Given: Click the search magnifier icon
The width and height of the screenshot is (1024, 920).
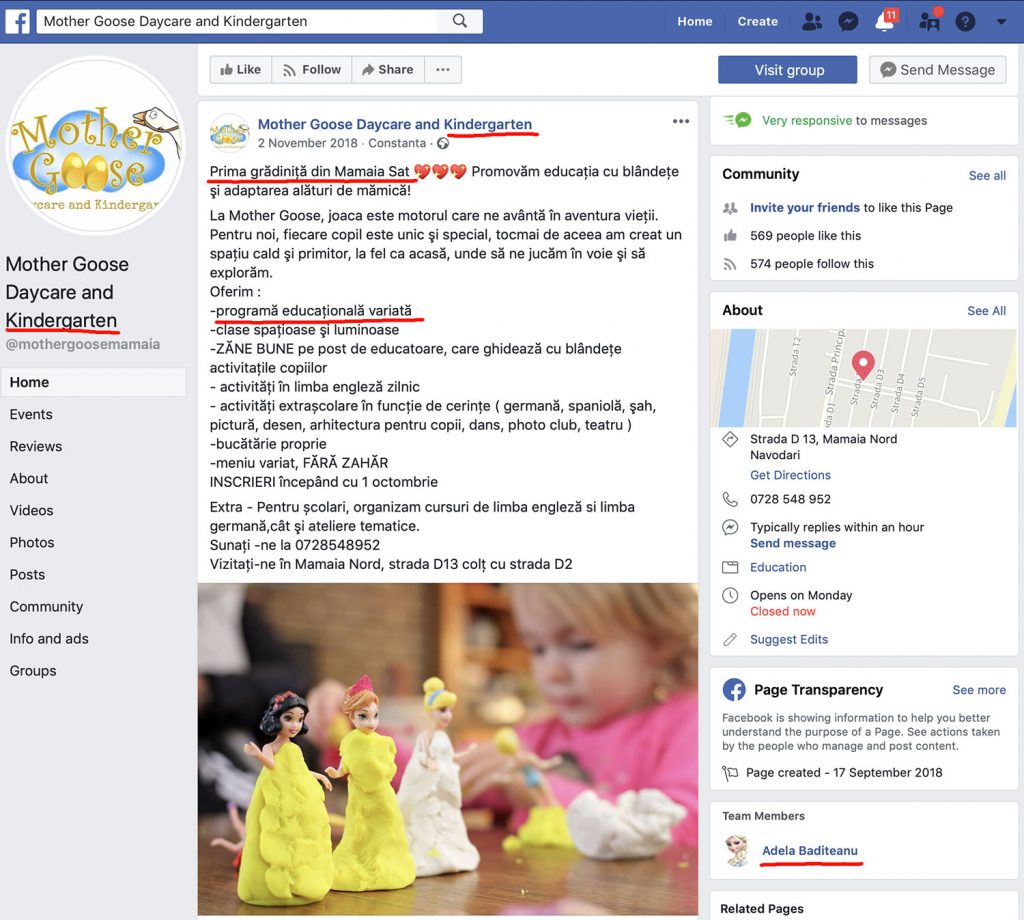Looking at the screenshot, I should pyautogui.click(x=460, y=21).
